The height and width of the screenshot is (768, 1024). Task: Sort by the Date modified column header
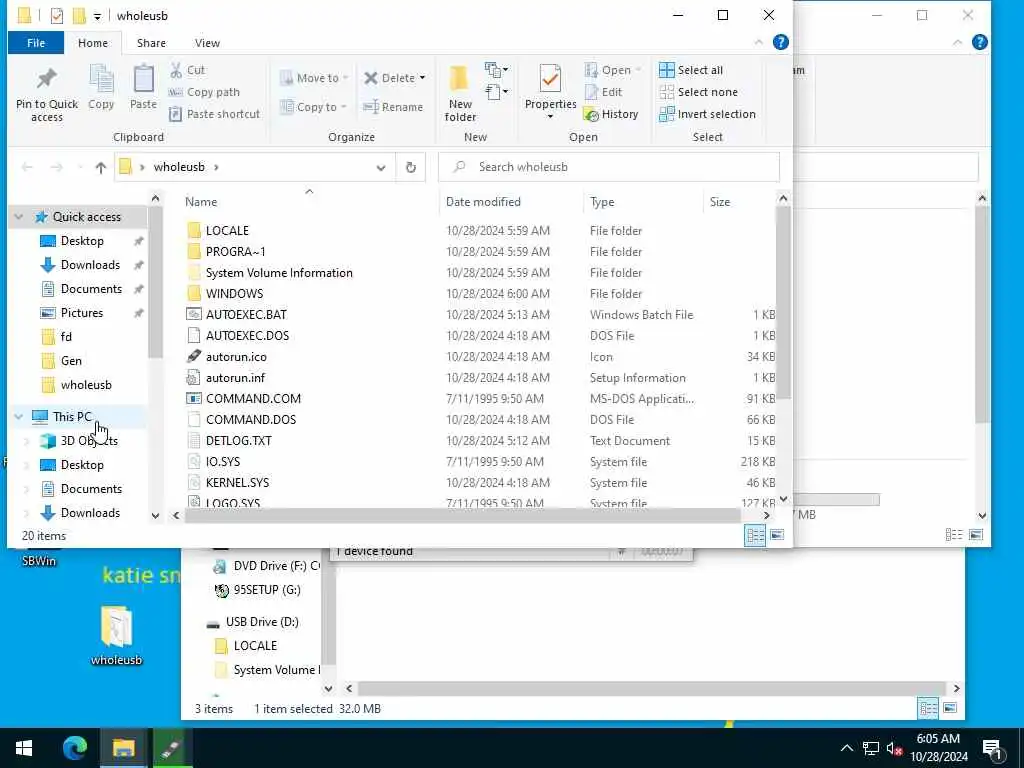[483, 202]
